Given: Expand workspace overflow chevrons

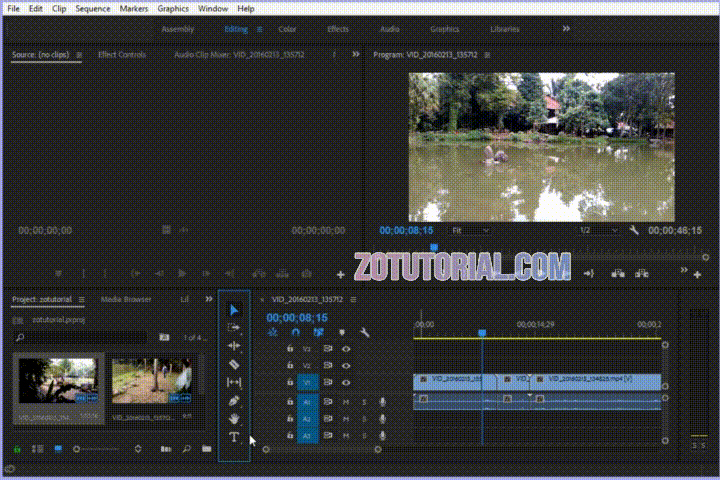Looking at the screenshot, I should click(566, 28).
